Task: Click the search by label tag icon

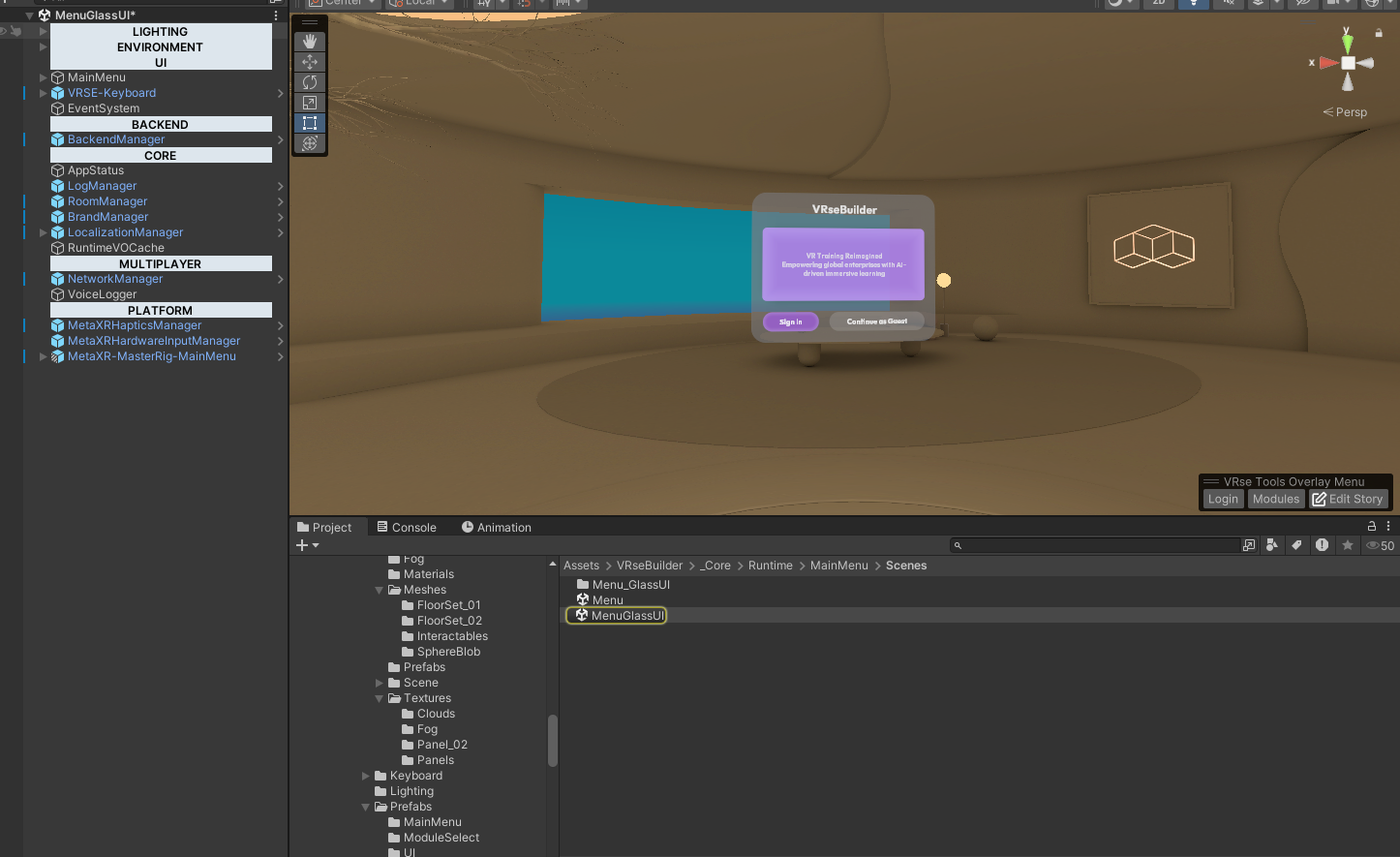Action: pos(1296,545)
